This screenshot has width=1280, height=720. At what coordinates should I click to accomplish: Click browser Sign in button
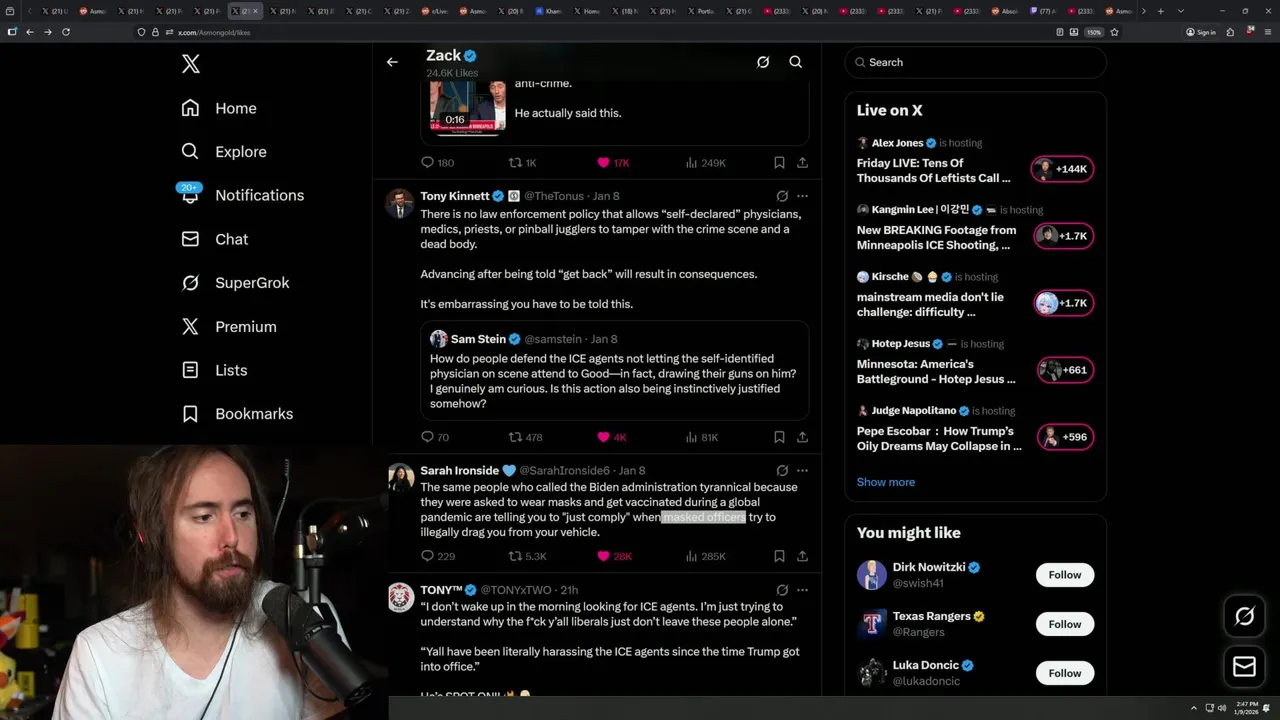(x=1201, y=32)
